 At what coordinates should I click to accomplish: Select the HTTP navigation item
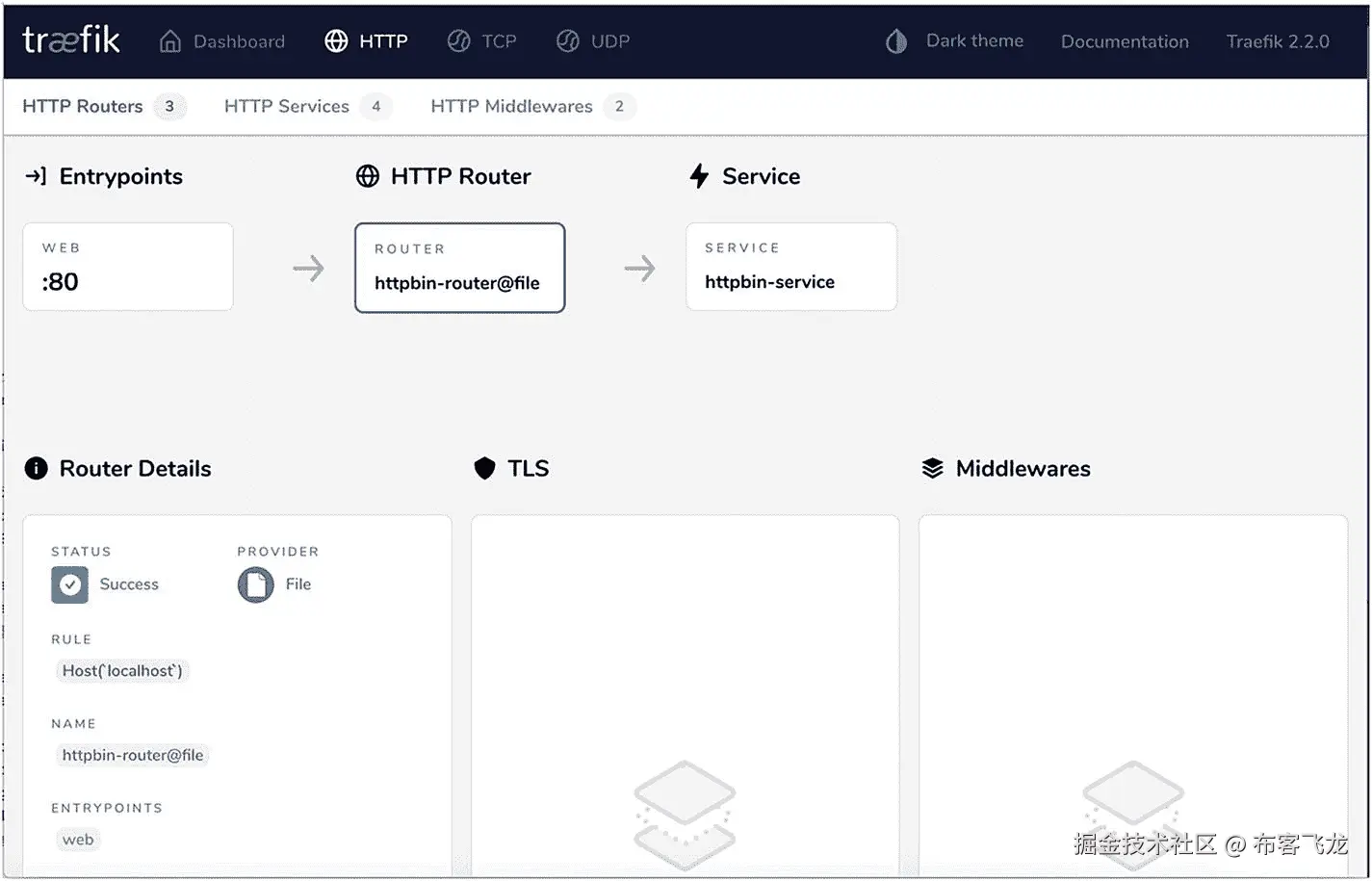[x=383, y=41]
